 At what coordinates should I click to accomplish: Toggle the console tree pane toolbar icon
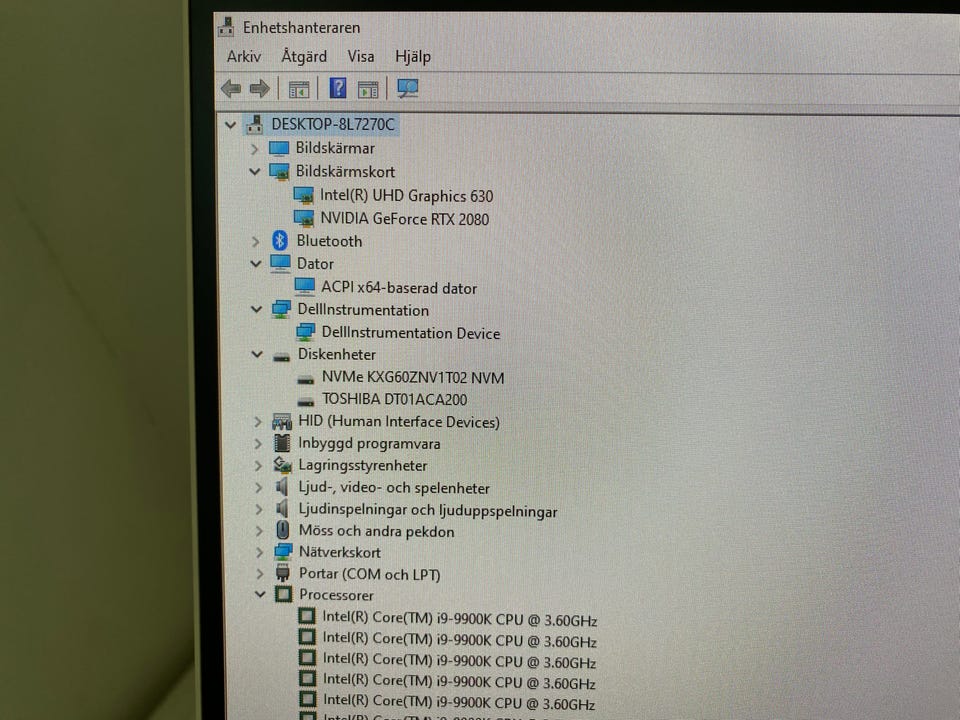299,89
